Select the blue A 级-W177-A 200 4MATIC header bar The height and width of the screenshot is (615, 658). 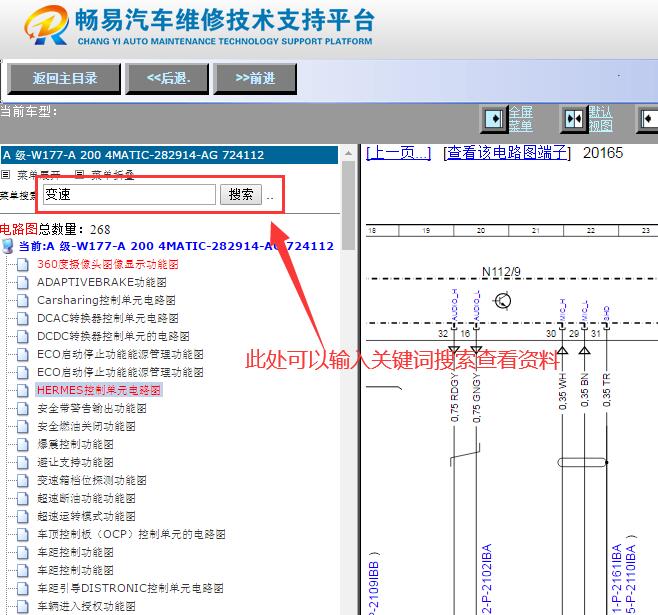[x=169, y=155]
